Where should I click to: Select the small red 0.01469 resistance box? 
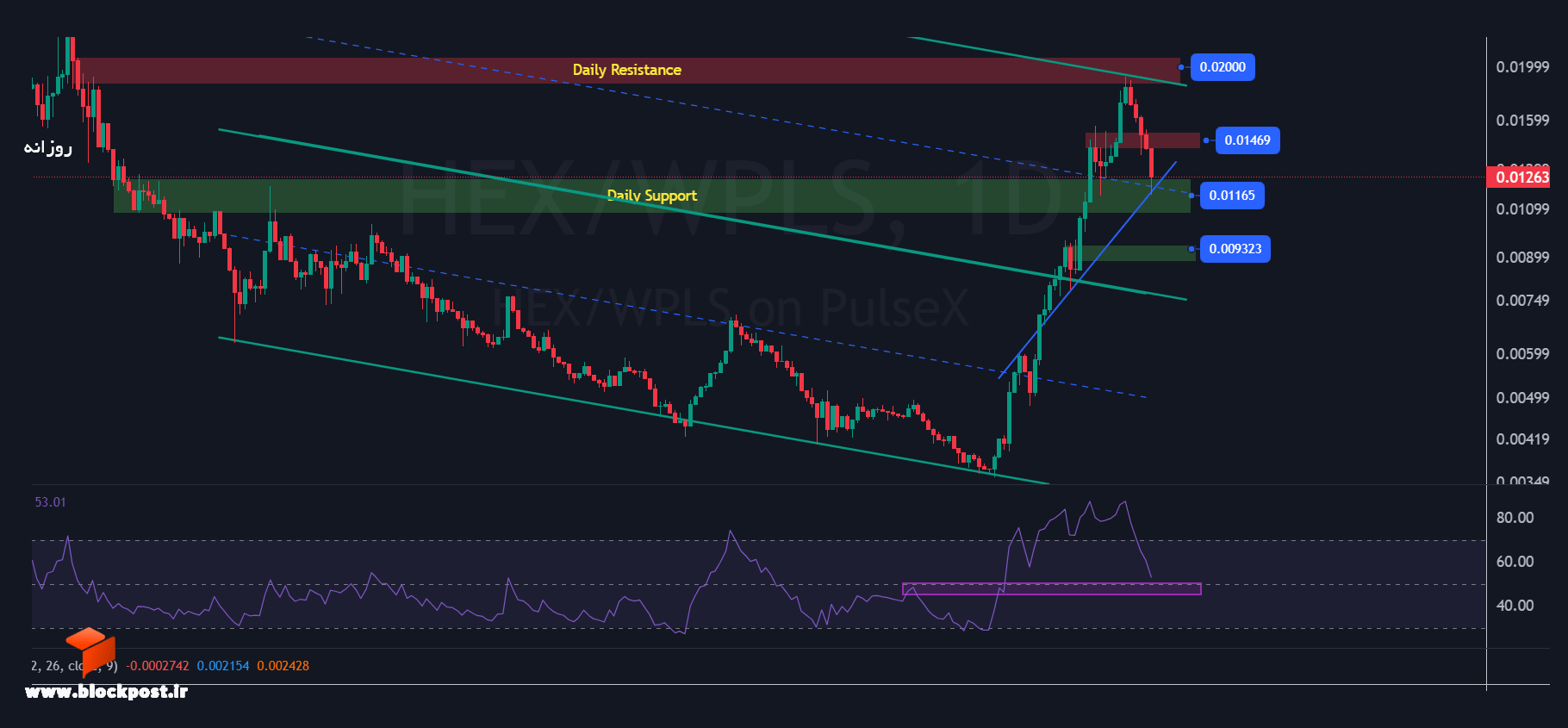point(1142,140)
